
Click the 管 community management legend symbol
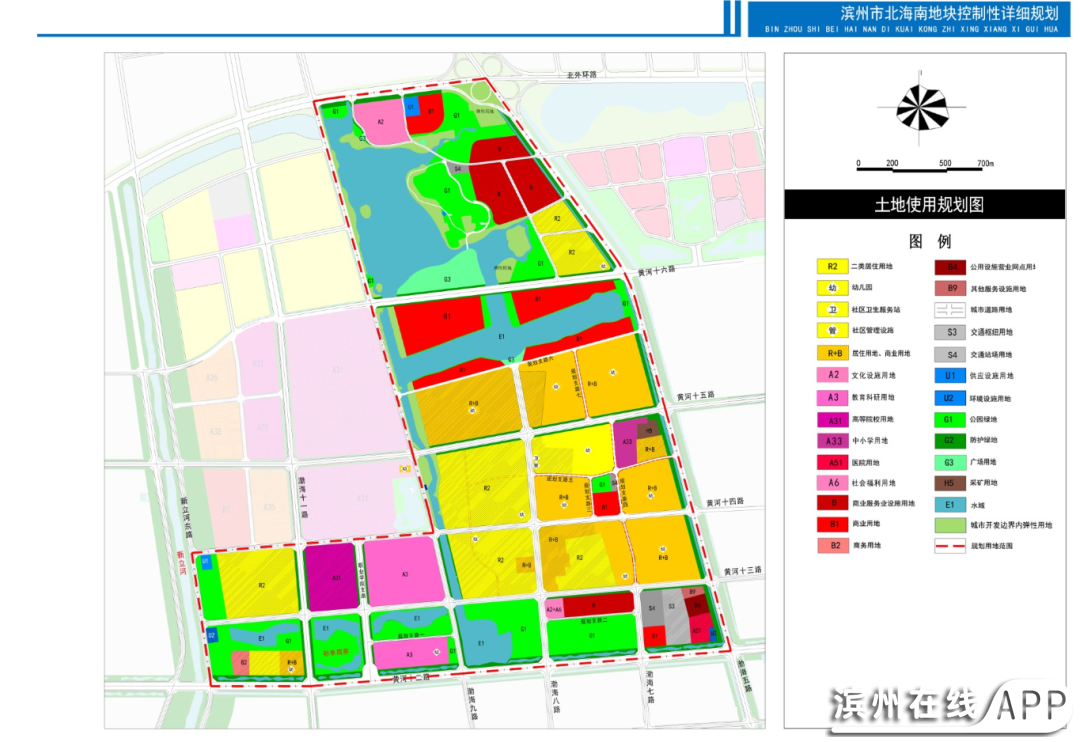click(832, 331)
